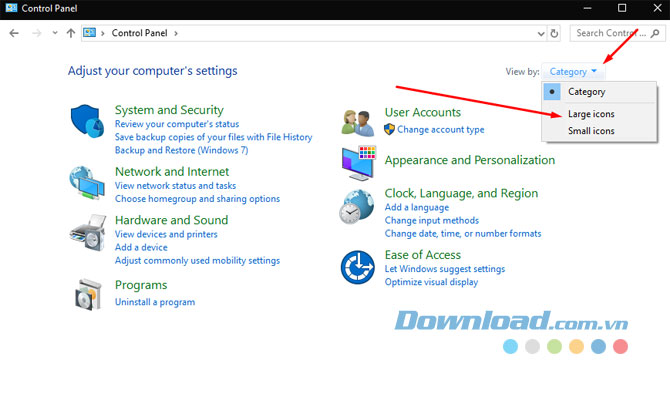Open Network and Internet globe icon

tap(87, 183)
